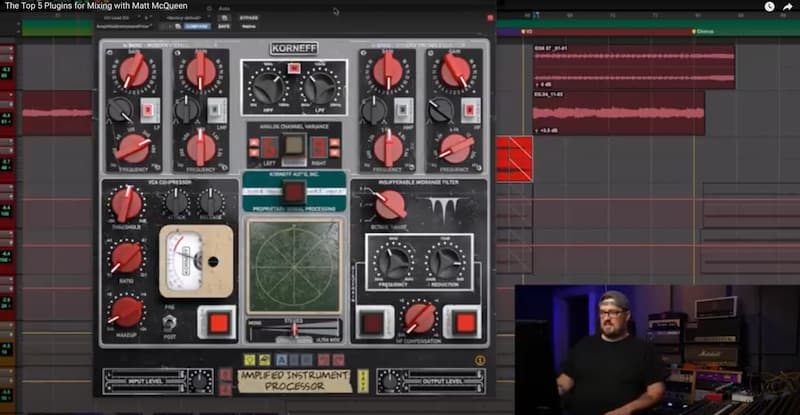The image size is (800, 415).
Task: Select the blue A preset slot button
Action: click(x=281, y=360)
